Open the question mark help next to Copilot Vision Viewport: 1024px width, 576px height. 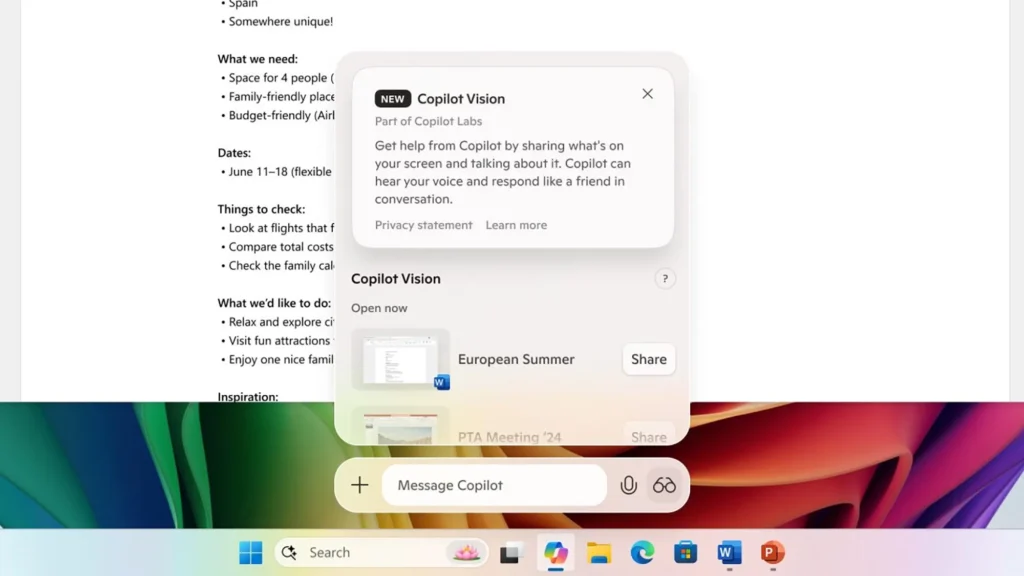tap(665, 278)
